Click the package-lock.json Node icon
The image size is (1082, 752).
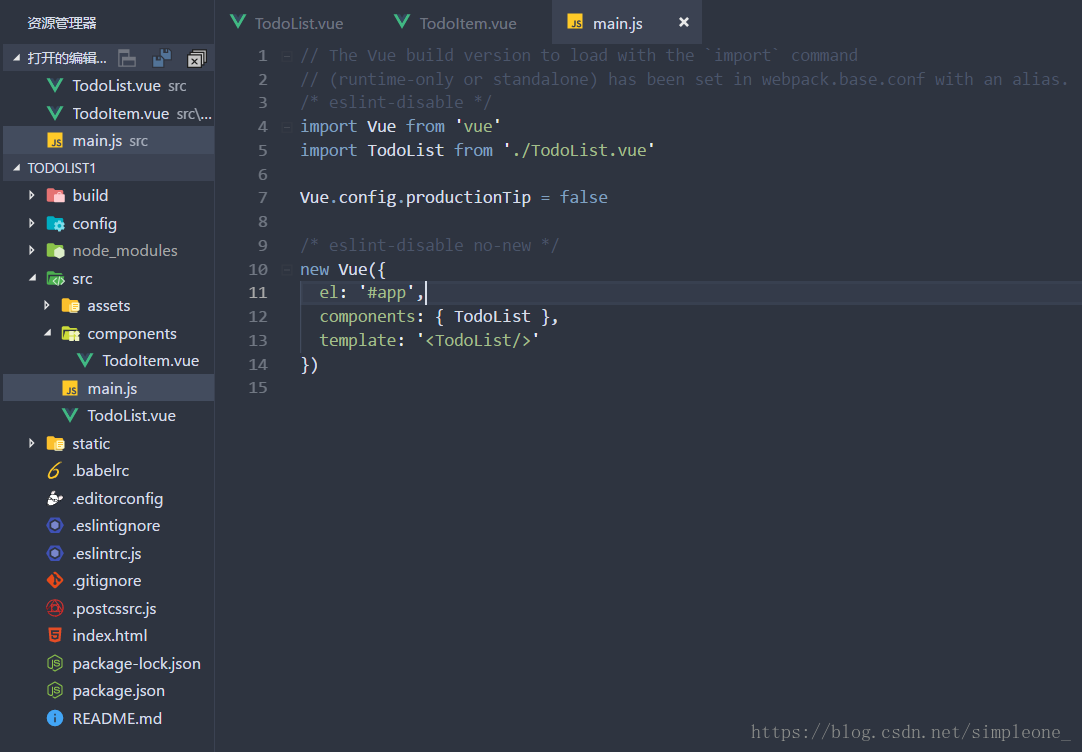(55, 664)
